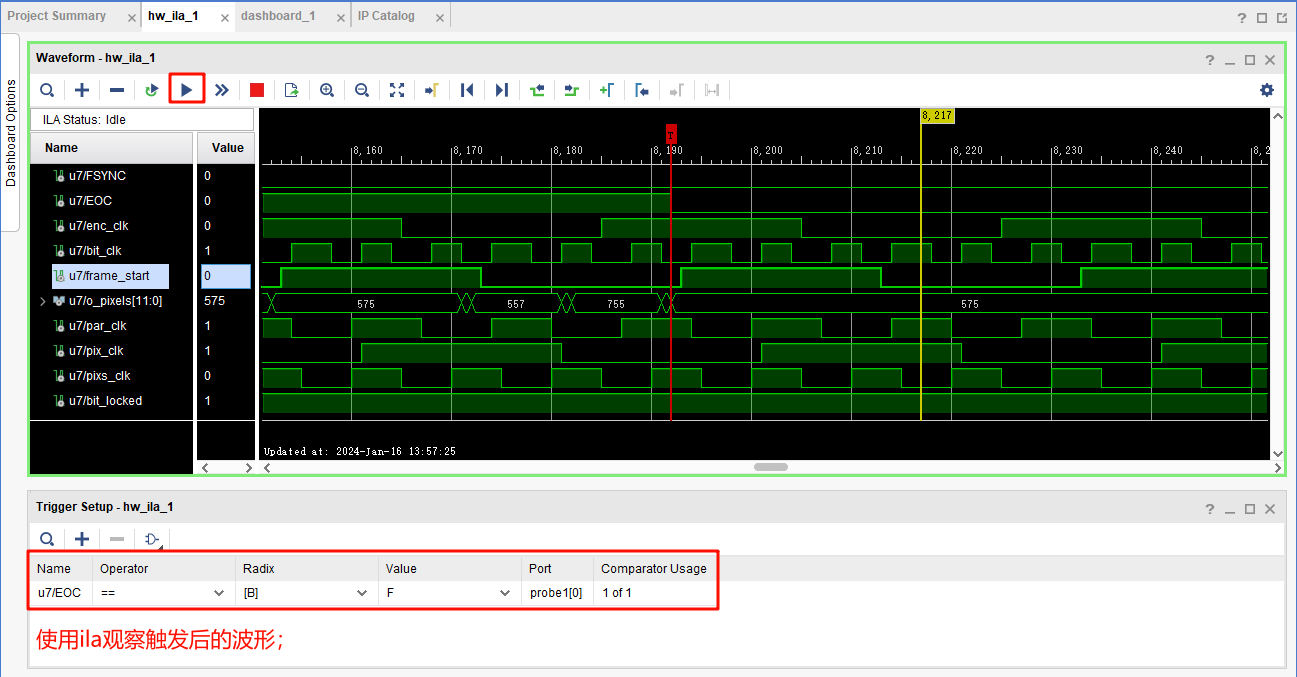Switch to the hw_ila_1 tab

pyautogui.click(x=172, y=16)
